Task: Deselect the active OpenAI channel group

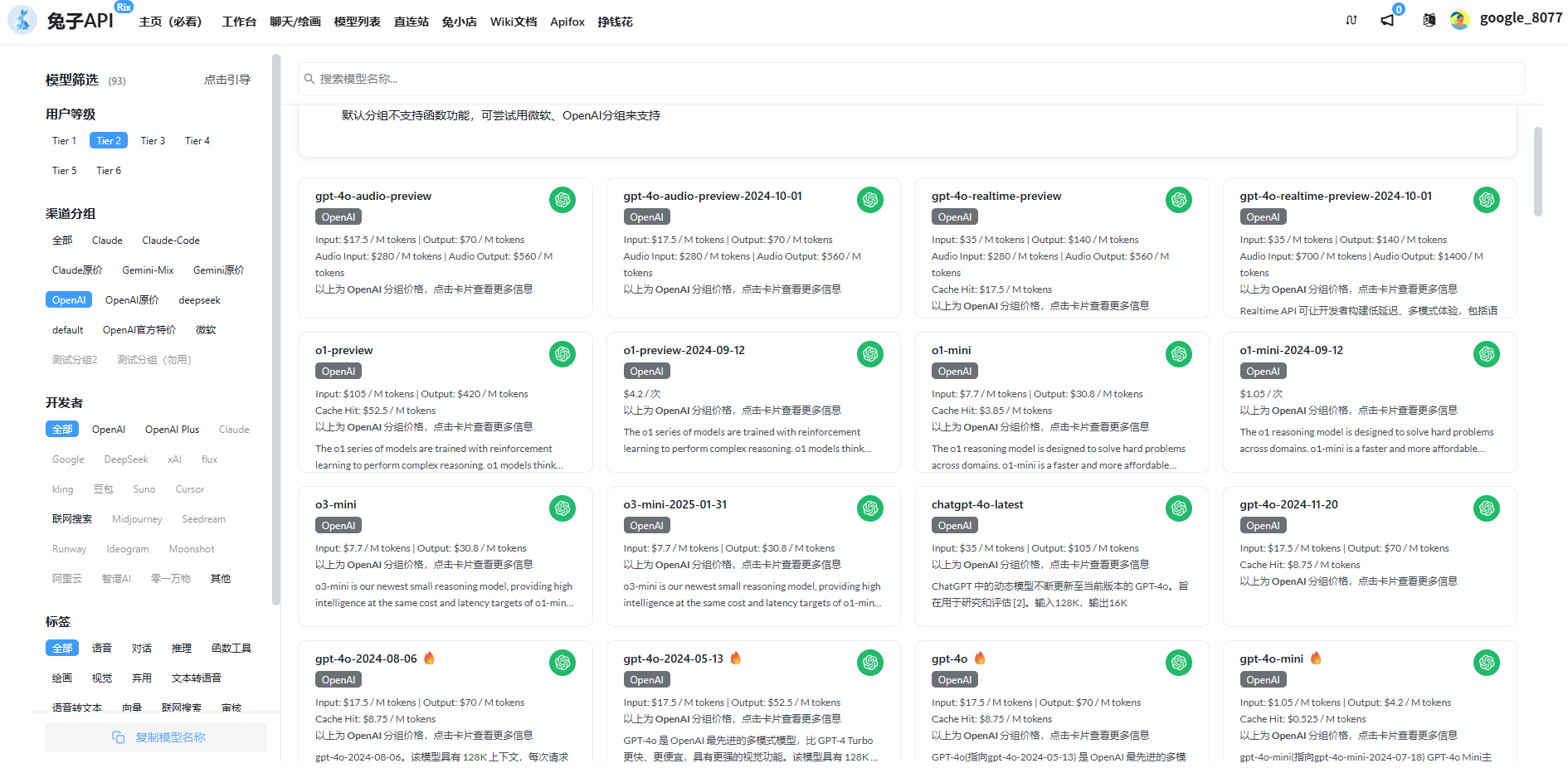Action: pyautogui.click(x=69, y=300)
